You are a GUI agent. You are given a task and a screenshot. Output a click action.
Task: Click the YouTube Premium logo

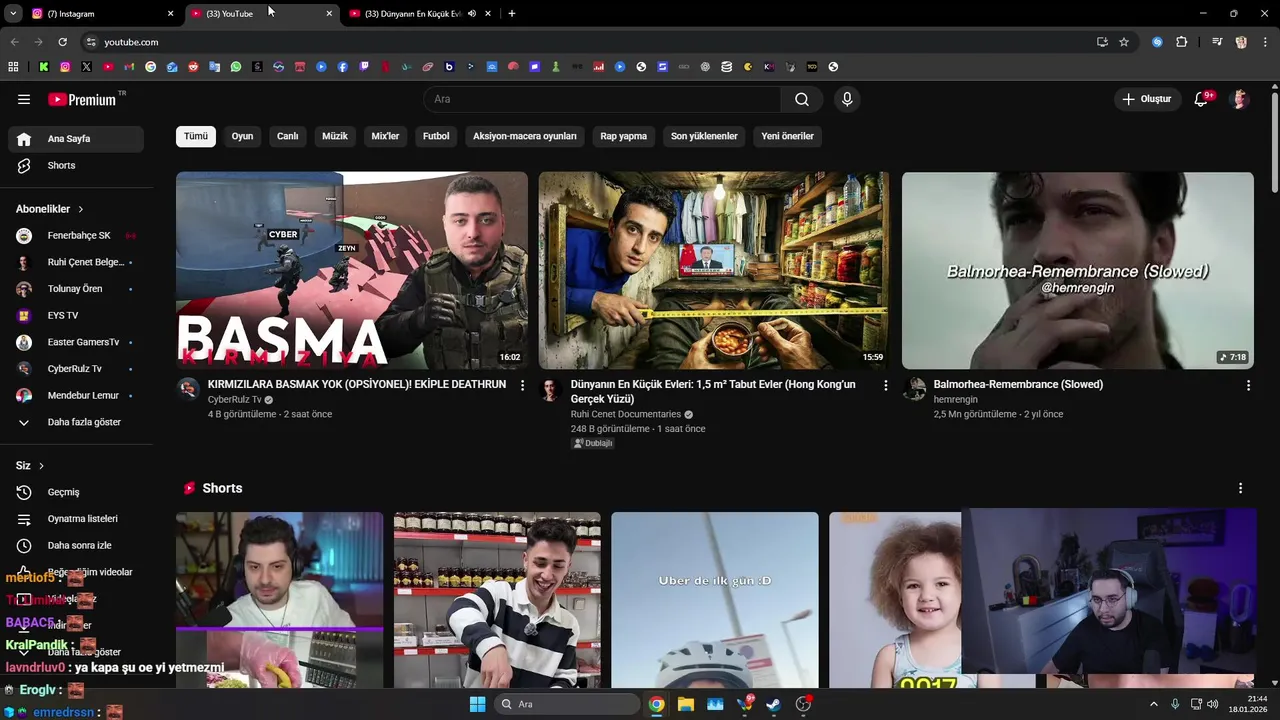84,99
